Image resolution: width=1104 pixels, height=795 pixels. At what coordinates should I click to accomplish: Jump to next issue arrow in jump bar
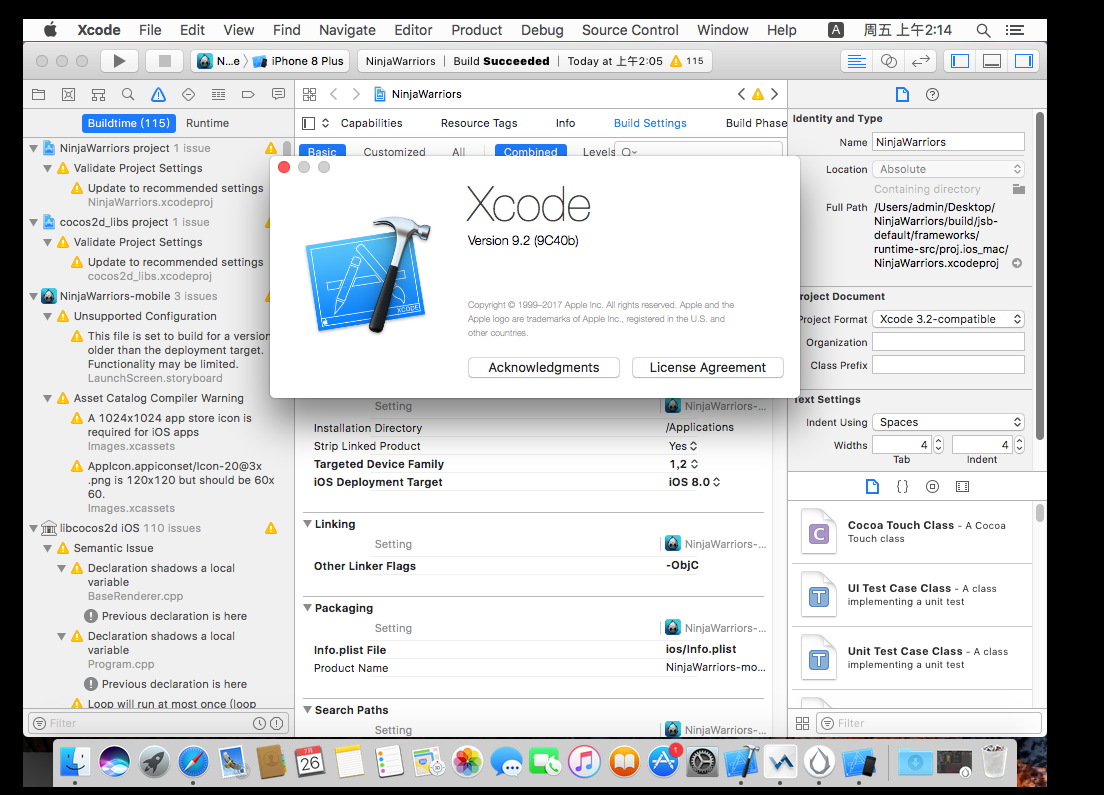[774, 94]
